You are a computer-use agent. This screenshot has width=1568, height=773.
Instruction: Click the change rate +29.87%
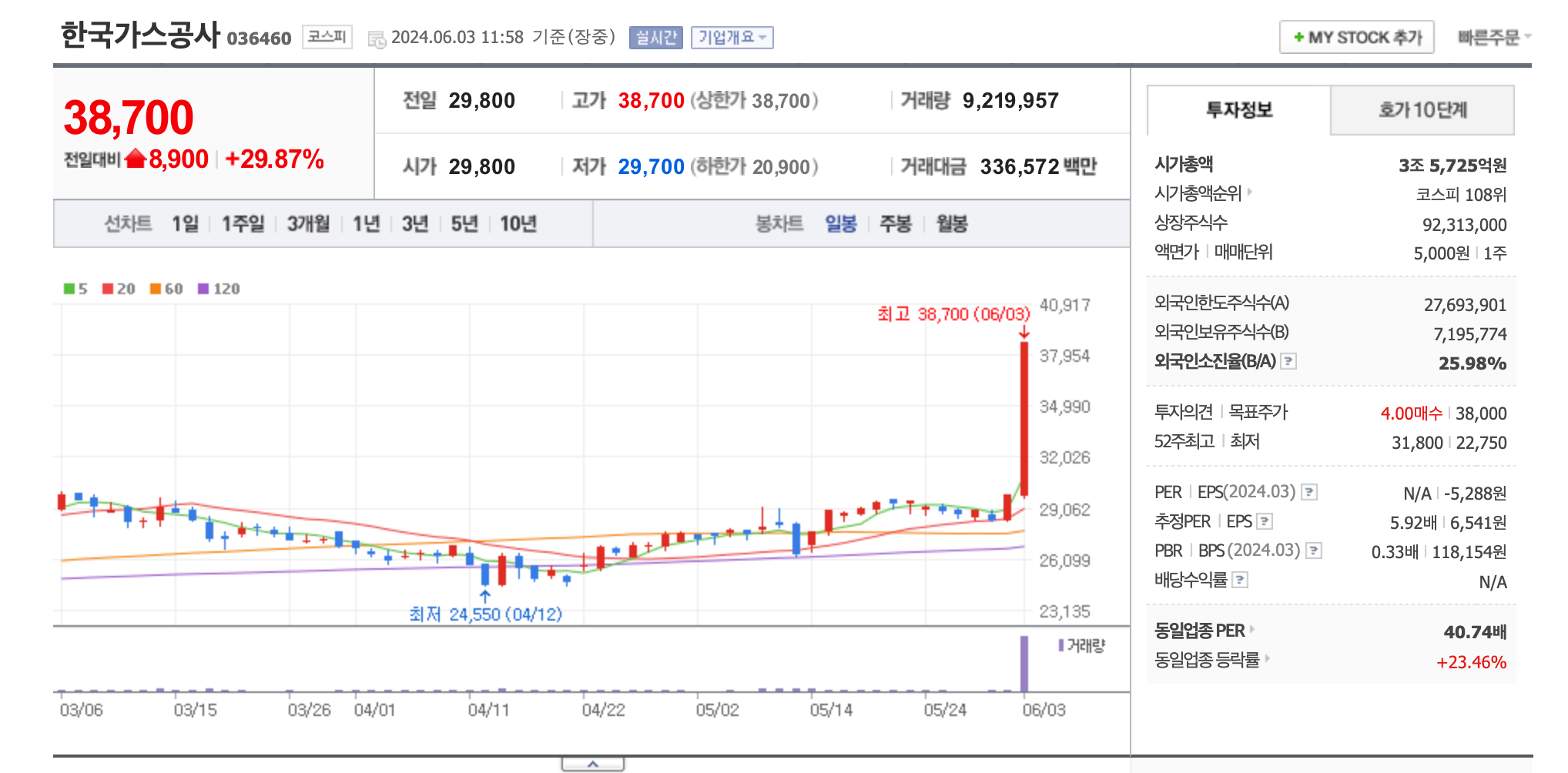point(275,159)
